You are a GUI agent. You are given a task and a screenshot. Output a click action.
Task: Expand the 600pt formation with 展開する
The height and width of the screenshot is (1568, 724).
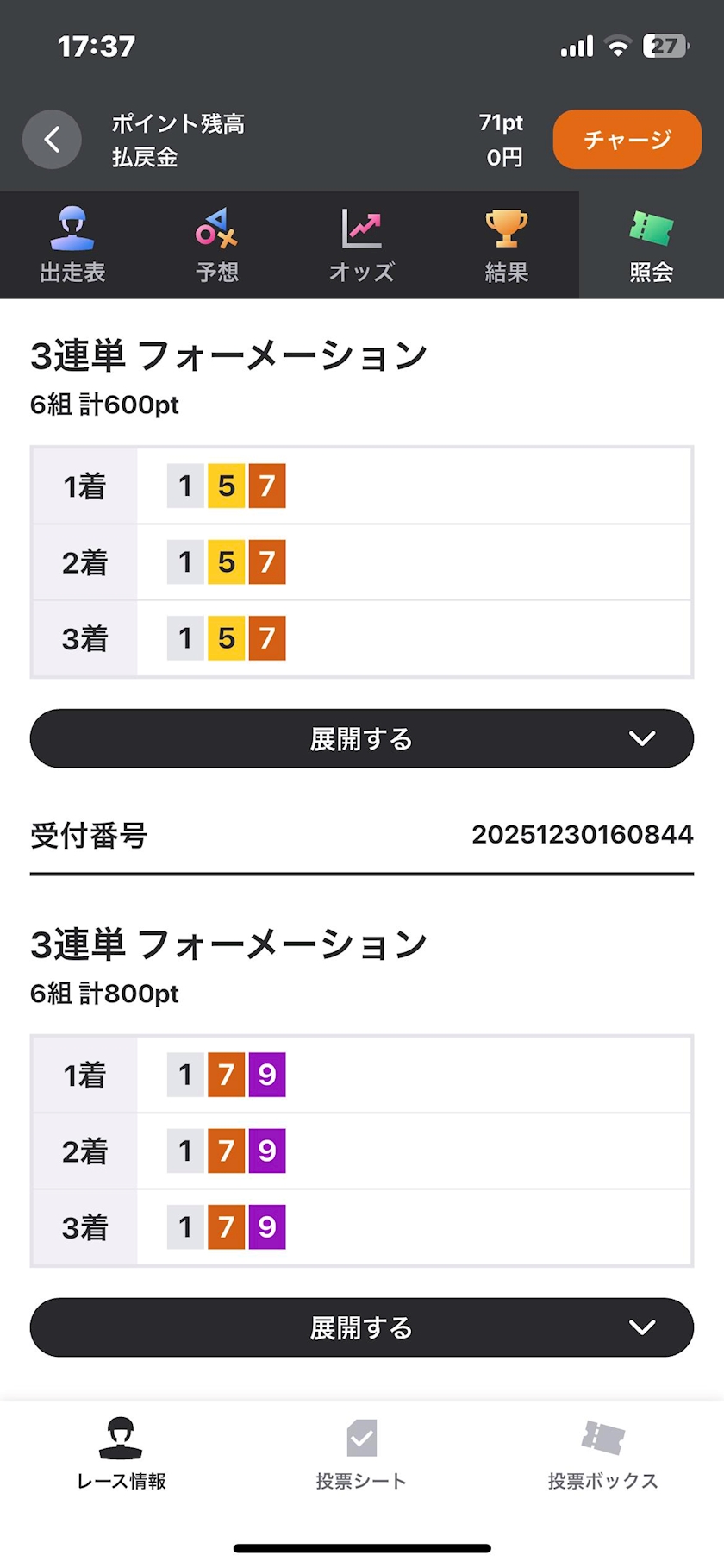point(362,738)
